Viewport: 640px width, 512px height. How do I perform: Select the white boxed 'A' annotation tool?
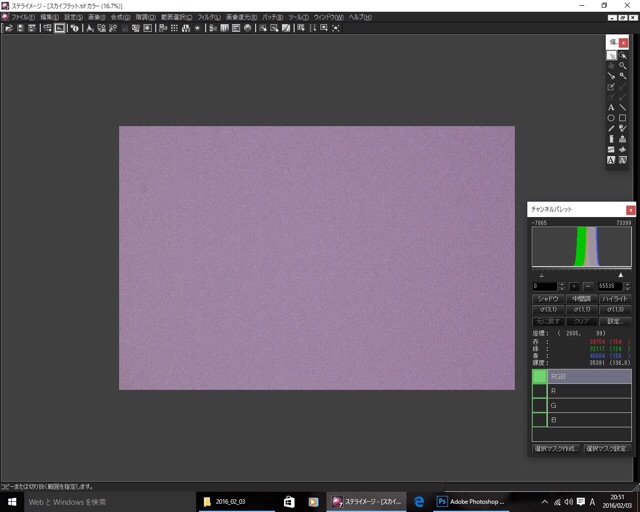pyautogui.click(x=611, y=160)
